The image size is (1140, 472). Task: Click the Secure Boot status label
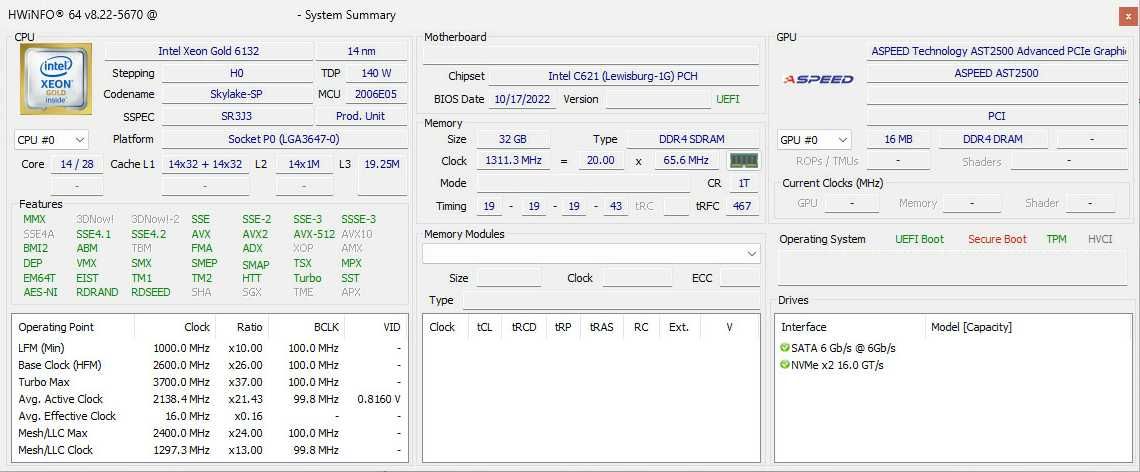click(997, 239)
